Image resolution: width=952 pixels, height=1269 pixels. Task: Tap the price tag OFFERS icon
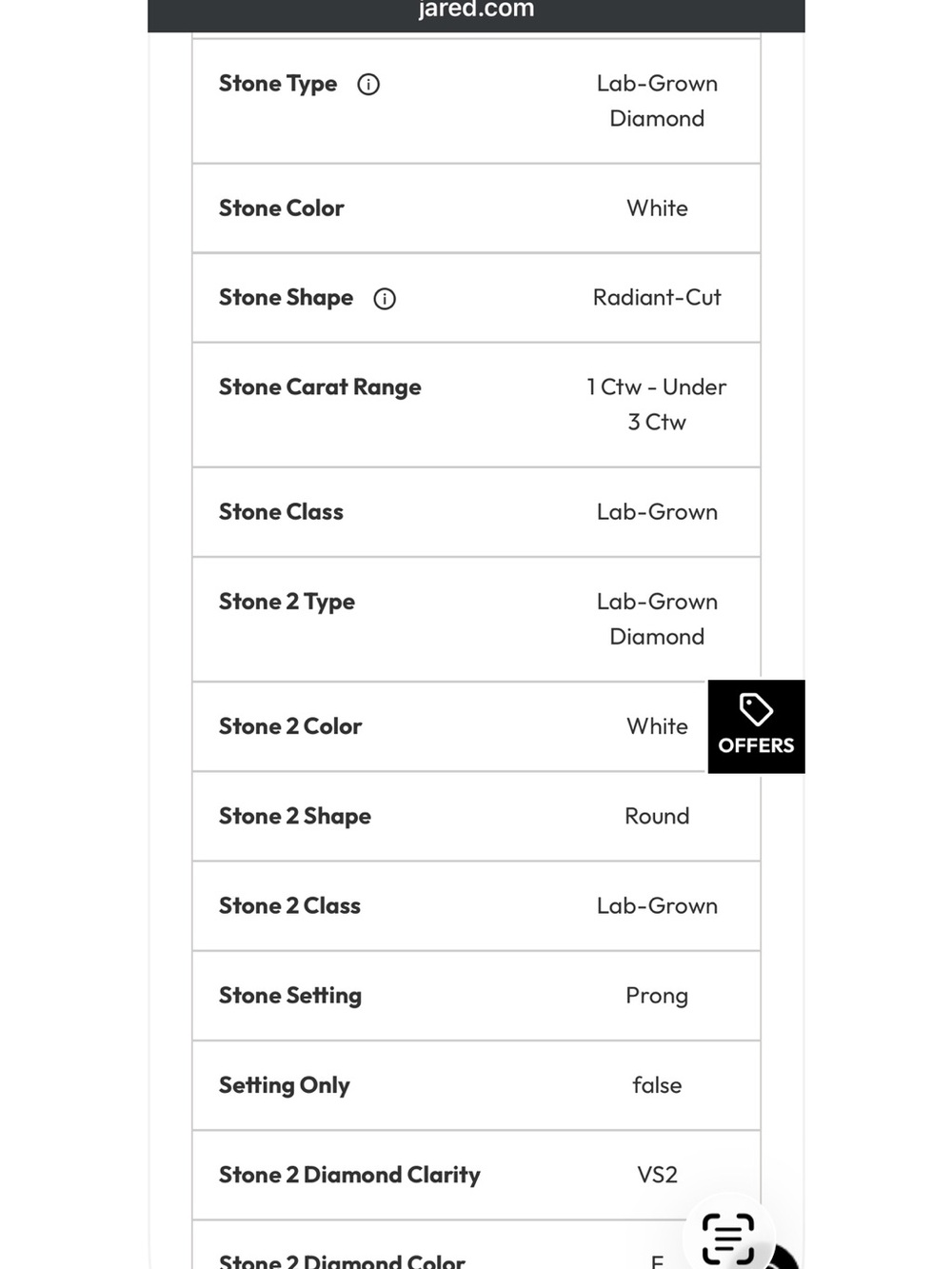(756, 709)
